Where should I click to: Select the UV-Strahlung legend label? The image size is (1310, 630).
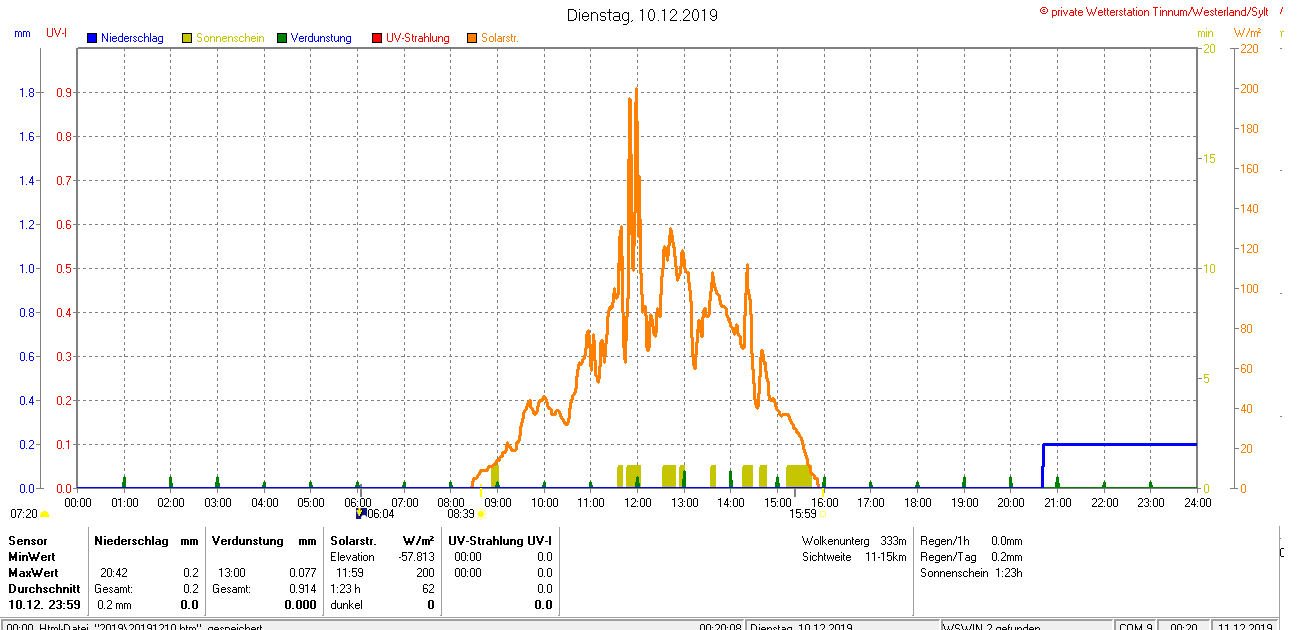pos(418,38)
